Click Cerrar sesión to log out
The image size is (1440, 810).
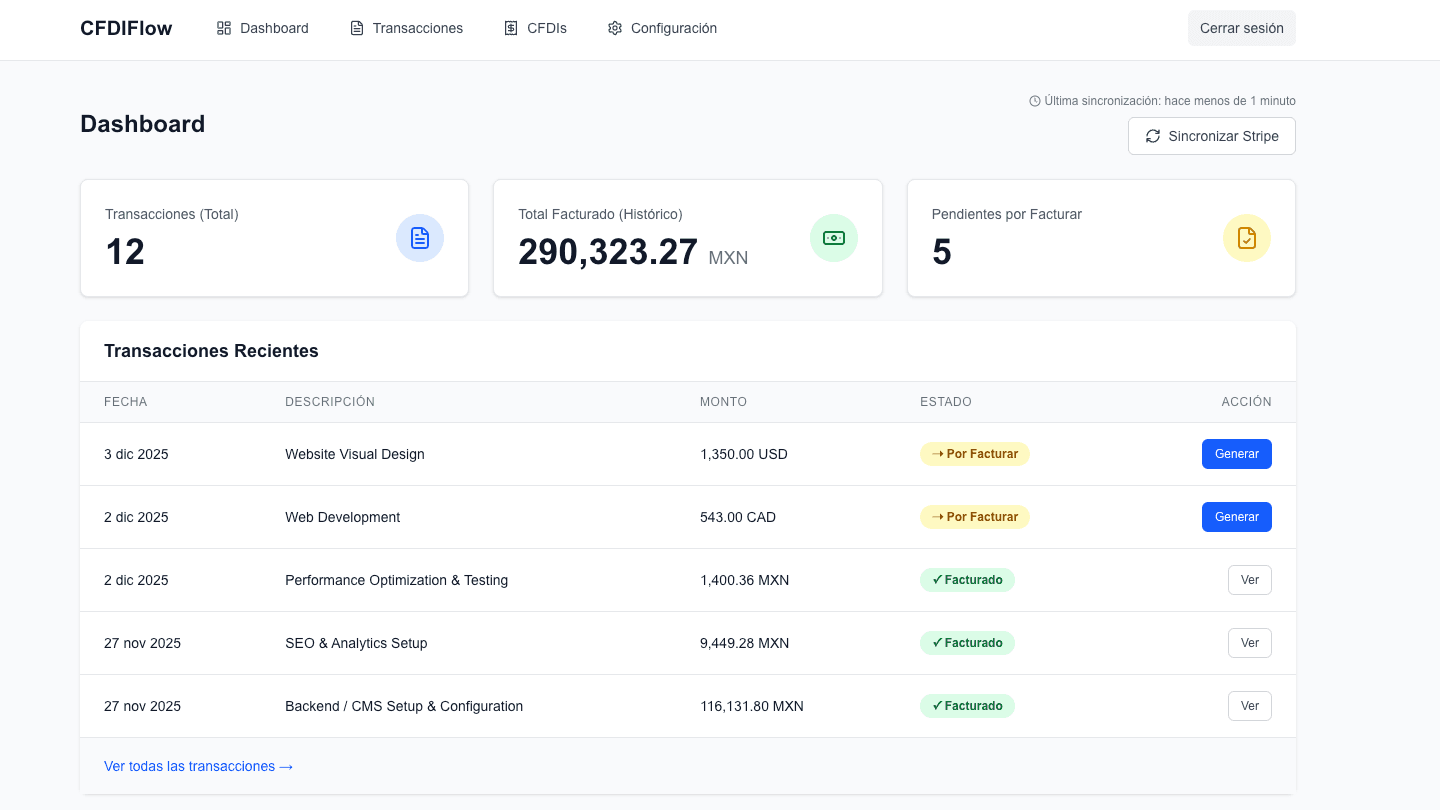click(1241, 28)
